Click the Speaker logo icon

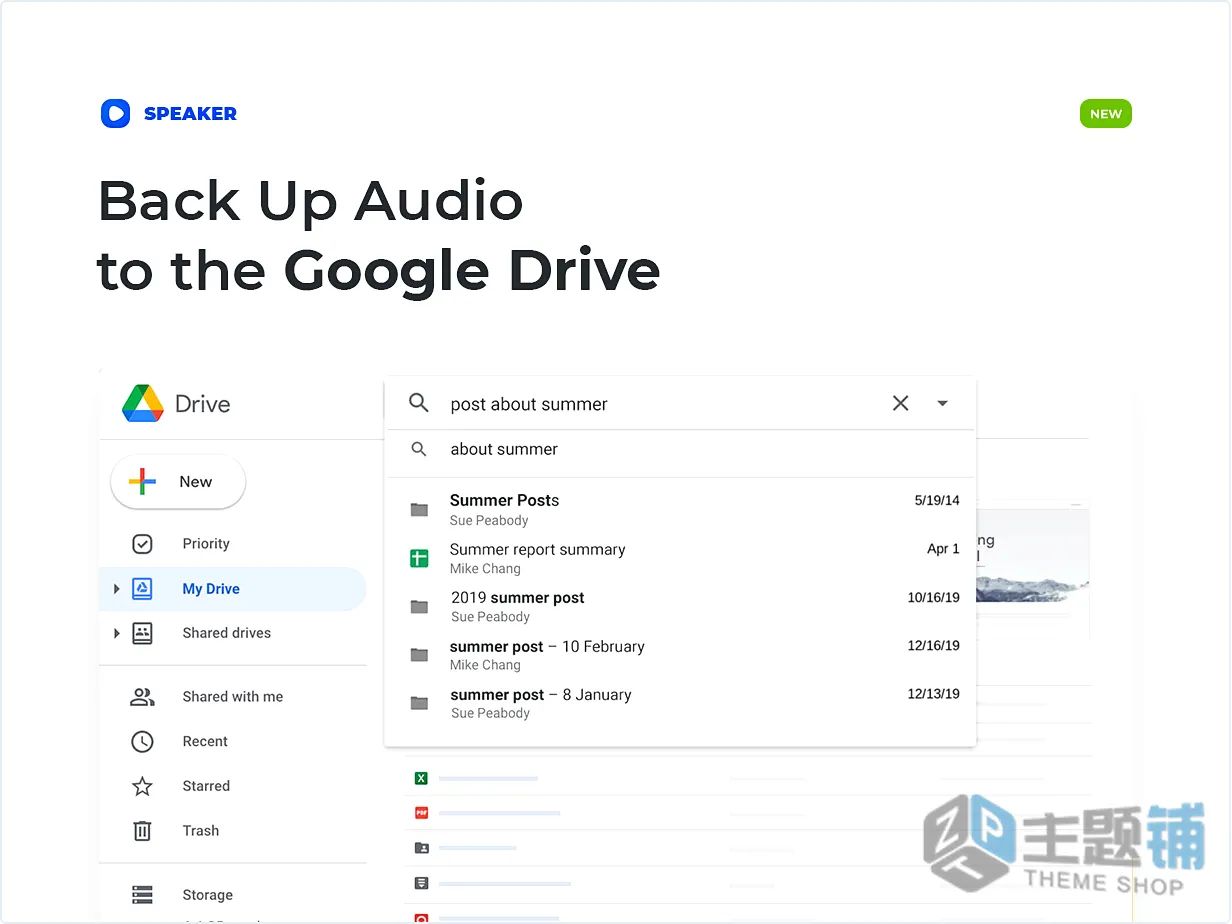coord(116,113)
